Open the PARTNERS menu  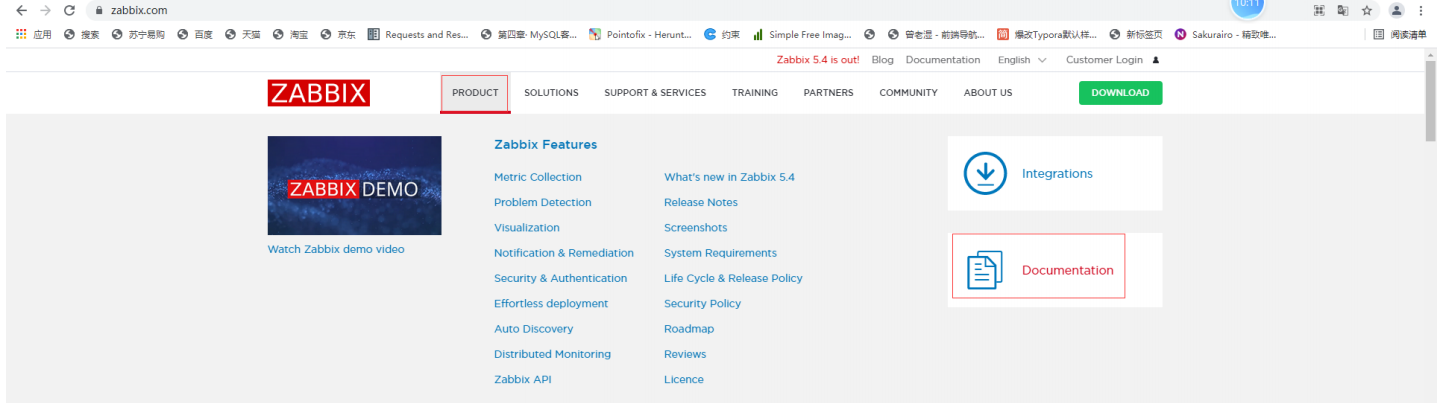click(828, 93)
